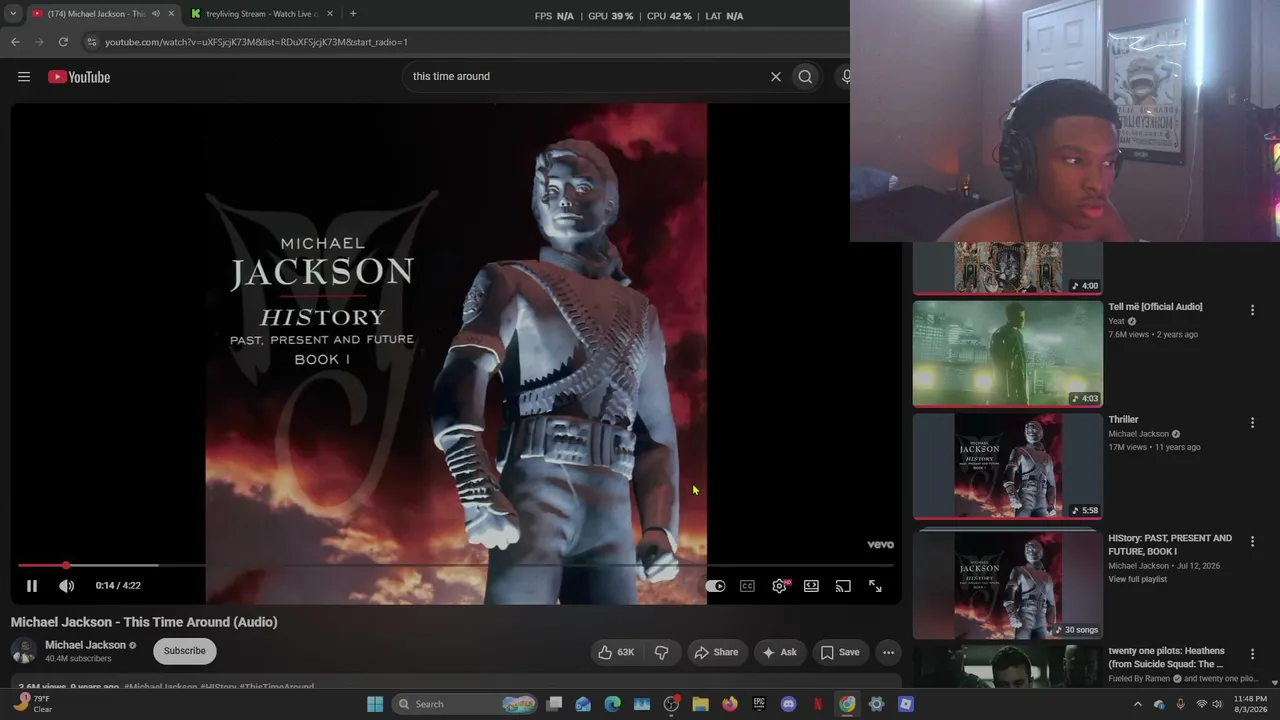Screen dimensions: 1280x720
Task: Cast the video with Play on TV
Action: pos(843,586)
